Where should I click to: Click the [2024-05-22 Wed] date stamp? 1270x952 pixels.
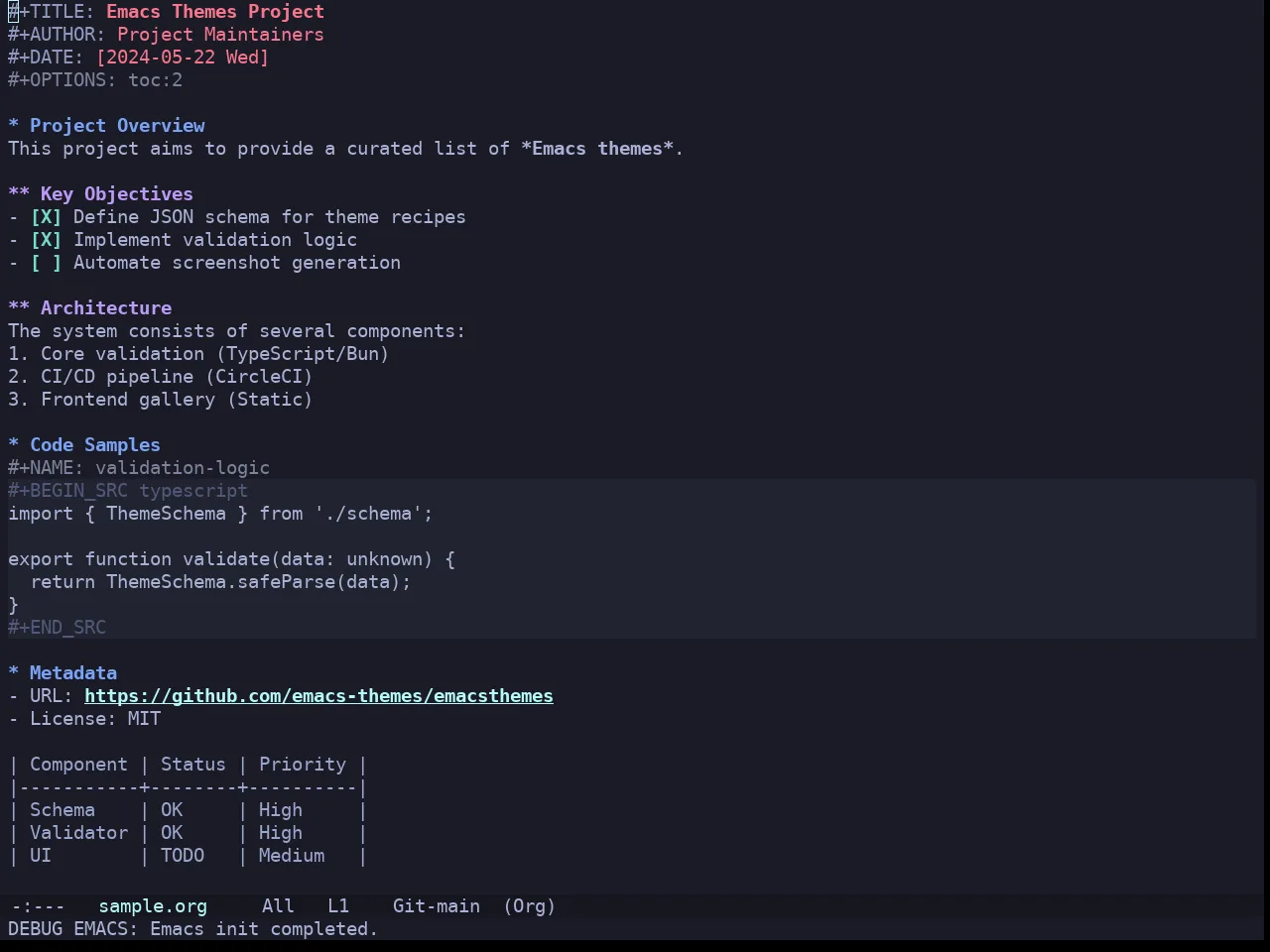(183, 58)
